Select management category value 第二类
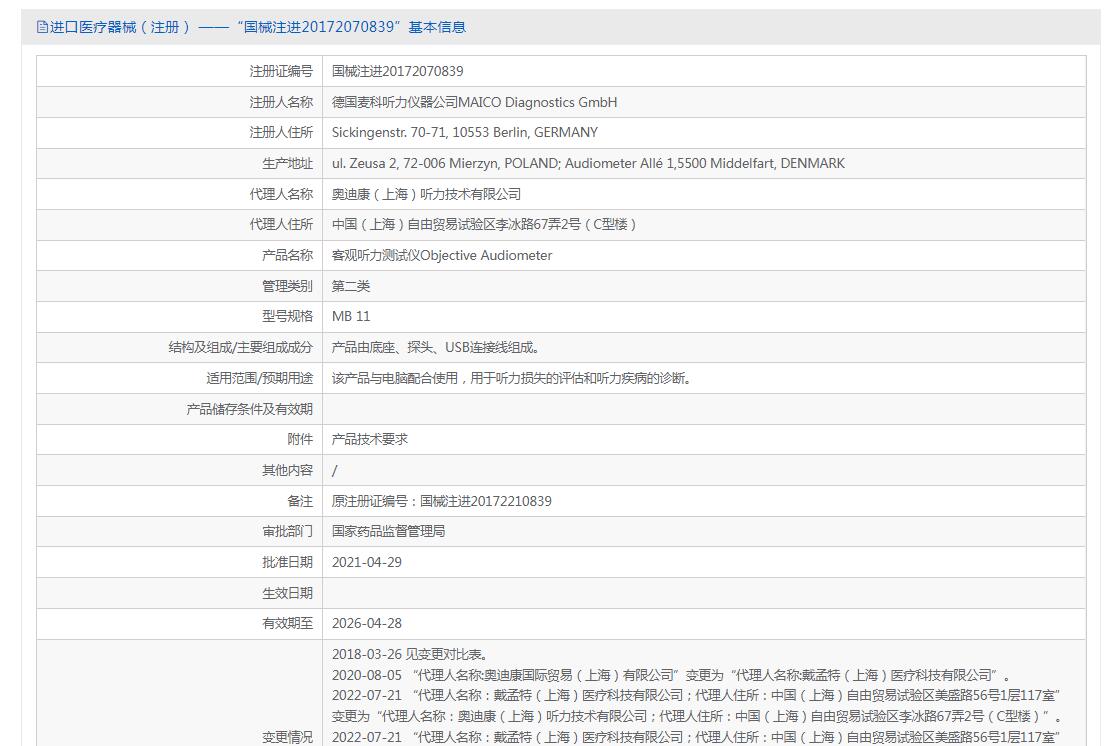The image size is (1115, 746). [x=351, y=286]
